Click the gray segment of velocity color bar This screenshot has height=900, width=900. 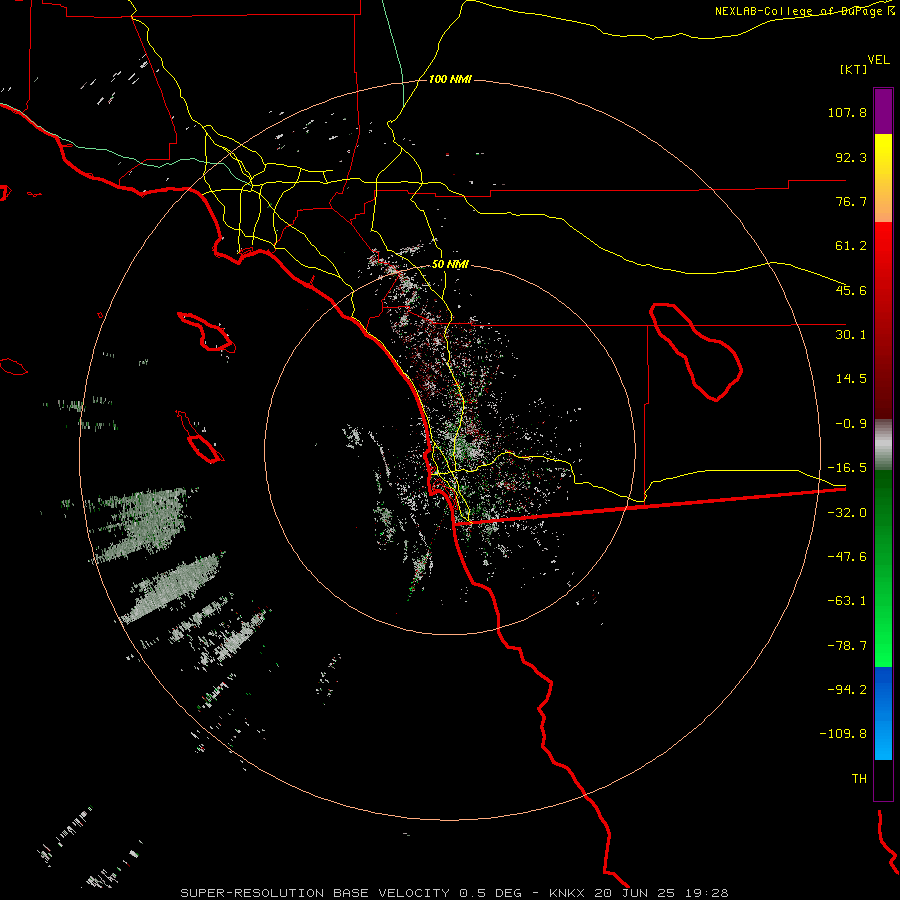883,445
